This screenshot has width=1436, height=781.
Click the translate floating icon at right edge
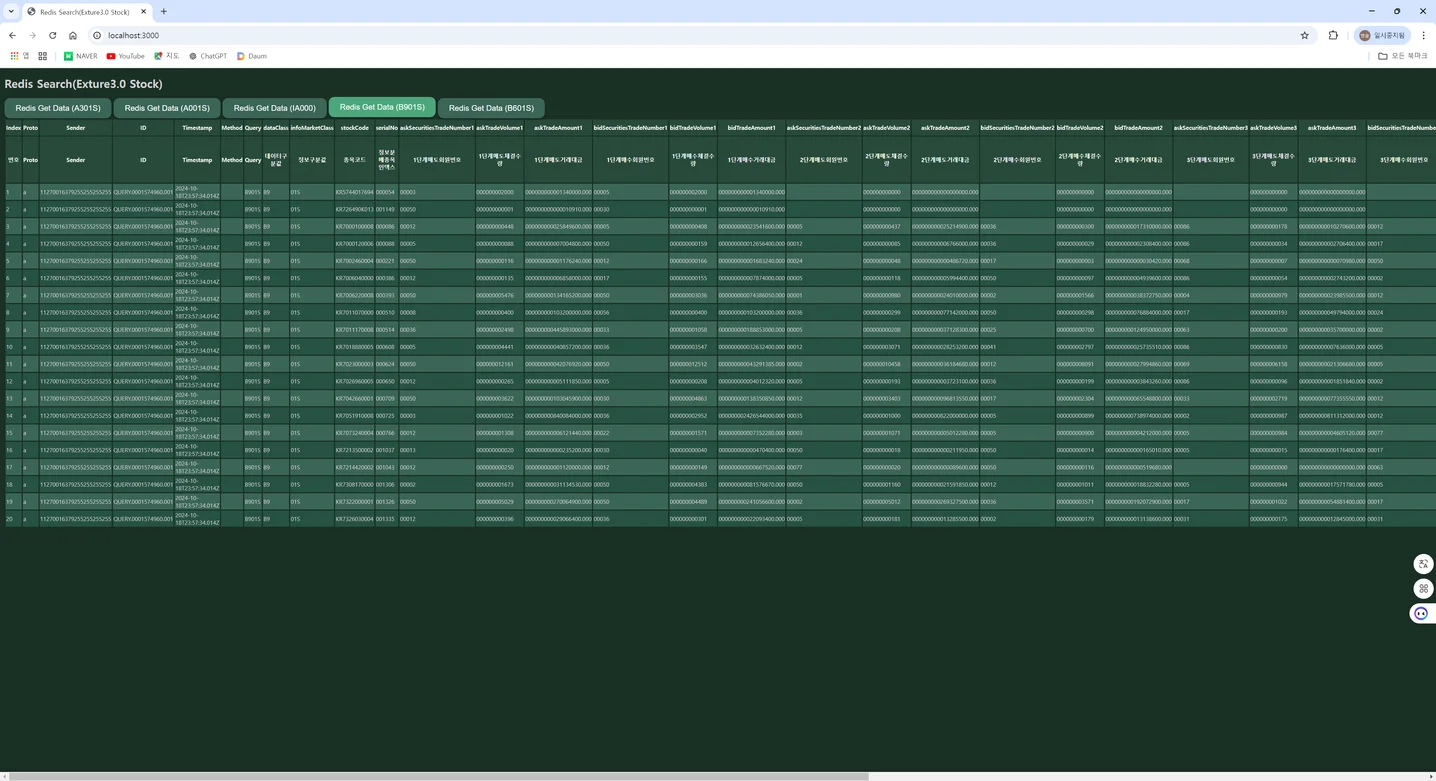tap(1423, 564)
